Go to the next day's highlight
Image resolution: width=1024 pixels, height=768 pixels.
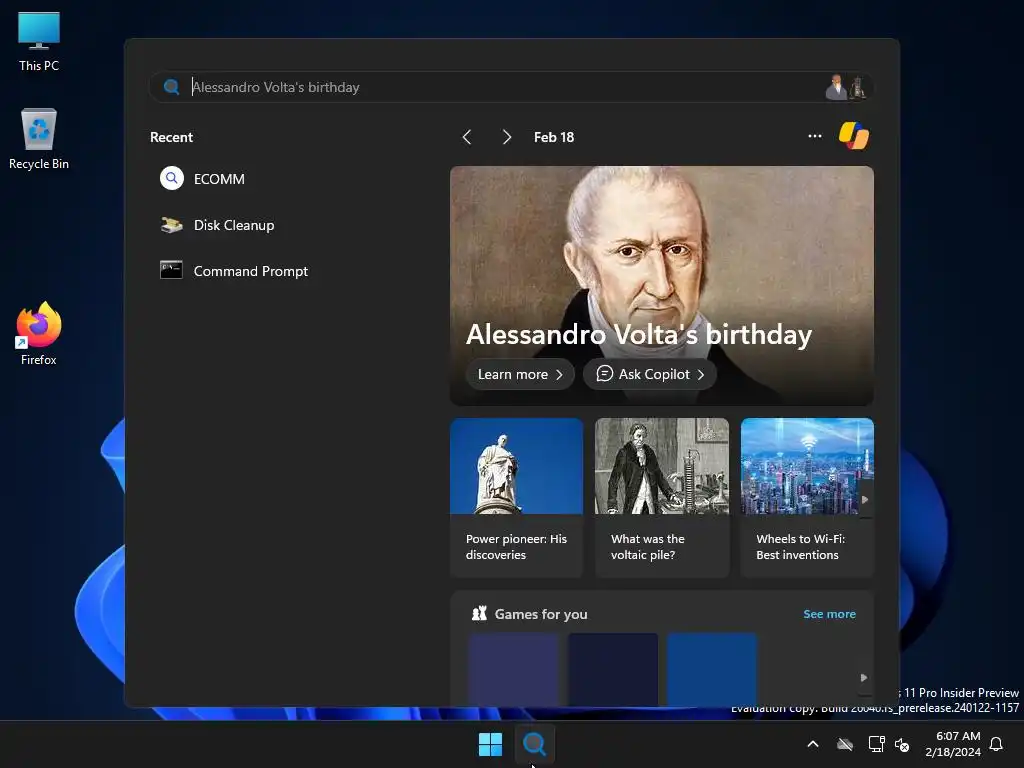coord(506,137)
